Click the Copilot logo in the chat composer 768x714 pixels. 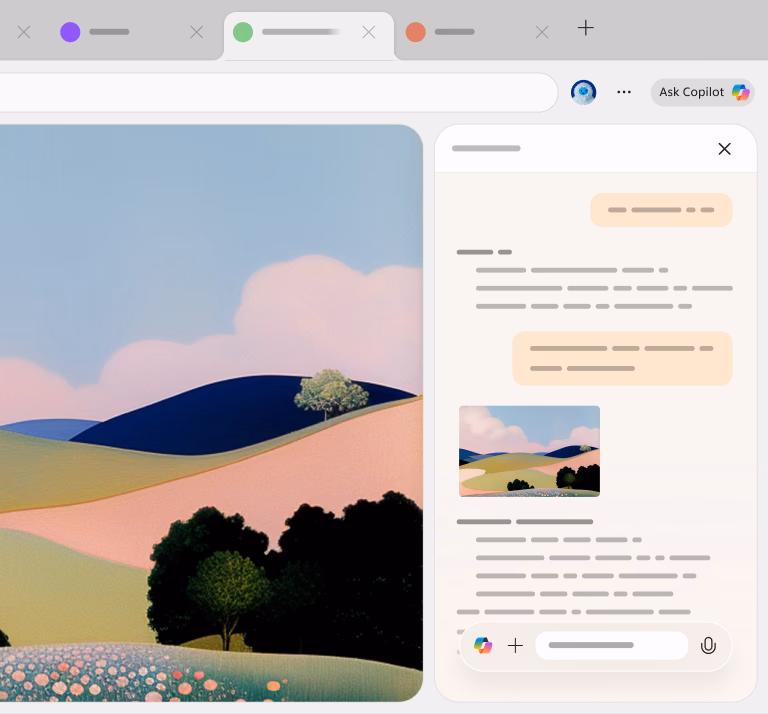483,646
